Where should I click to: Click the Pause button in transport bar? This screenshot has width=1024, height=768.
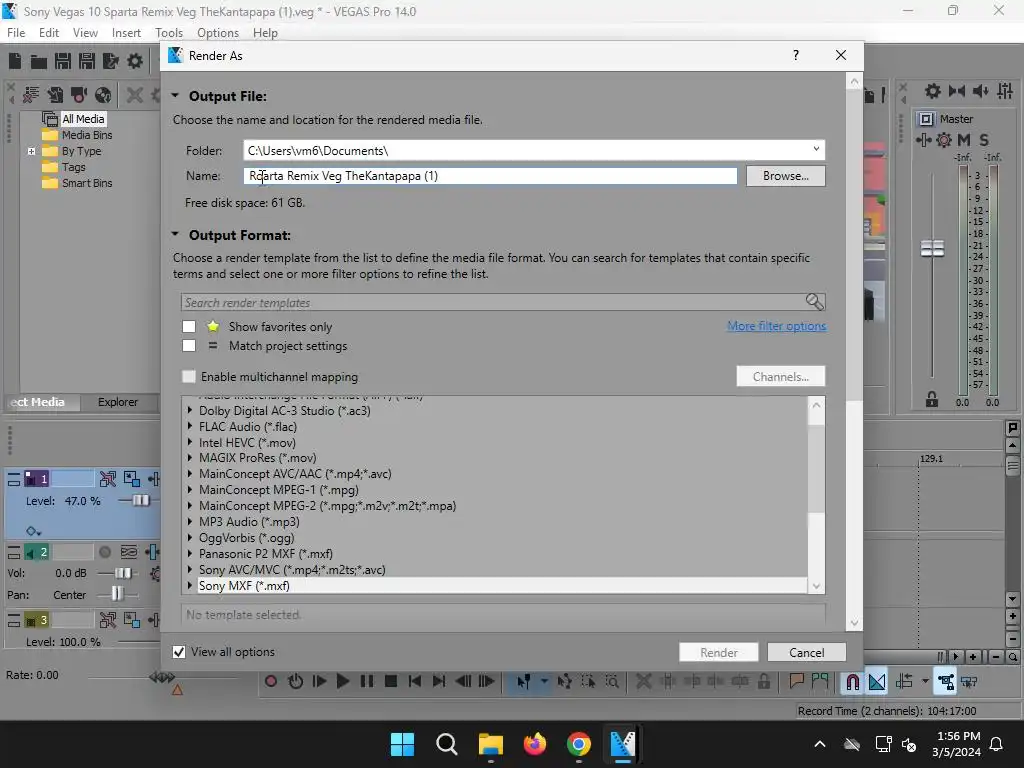point(367,681)
